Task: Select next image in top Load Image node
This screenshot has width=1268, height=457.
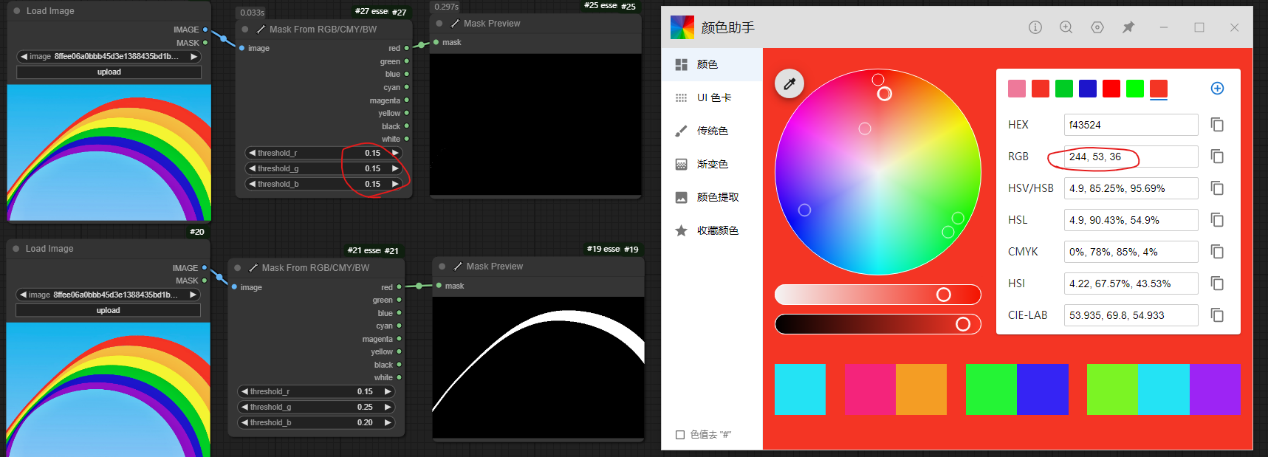Action: coord(196,57)
